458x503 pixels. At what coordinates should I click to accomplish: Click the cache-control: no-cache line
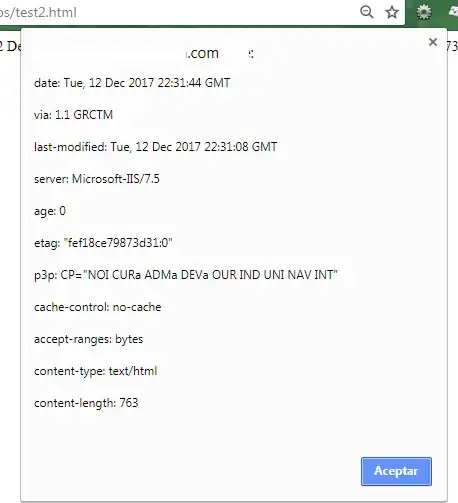pos(98,307)
